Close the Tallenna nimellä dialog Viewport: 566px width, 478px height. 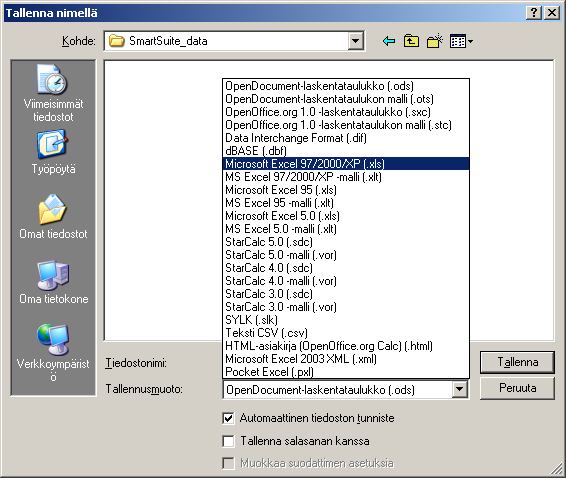pyautogui.click(x=552, y=13)
